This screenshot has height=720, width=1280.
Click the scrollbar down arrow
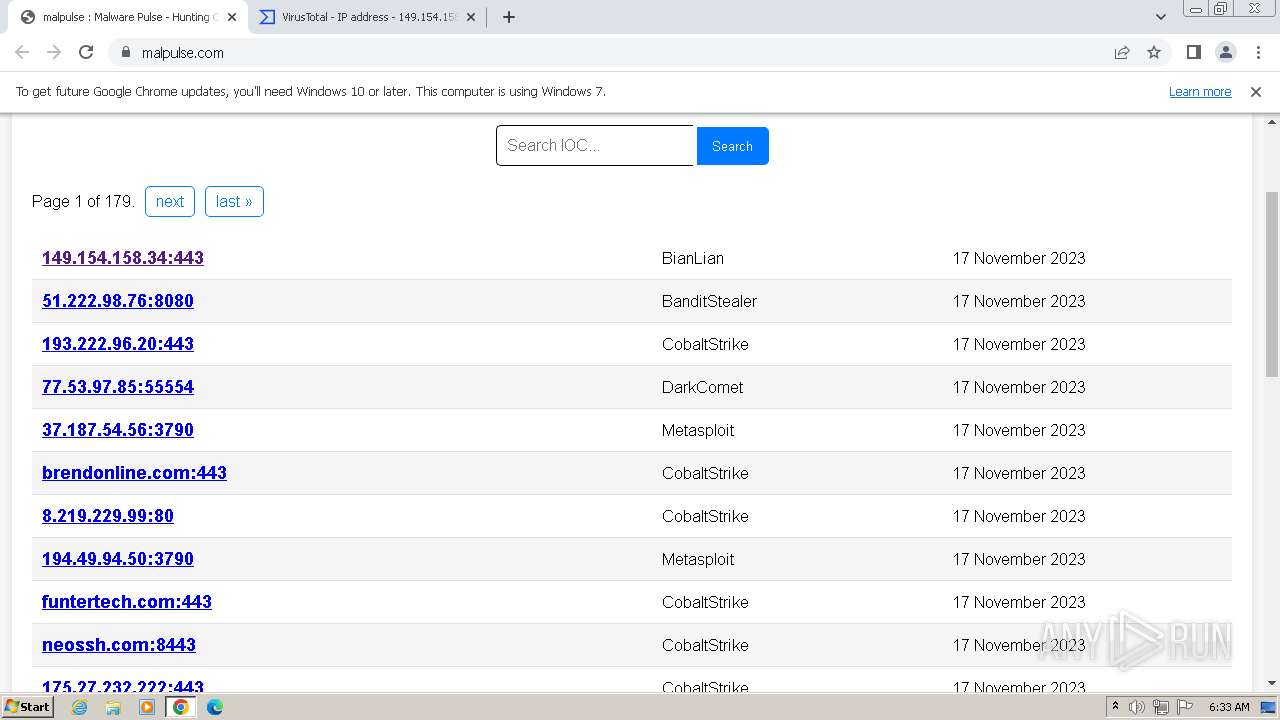1272,684
